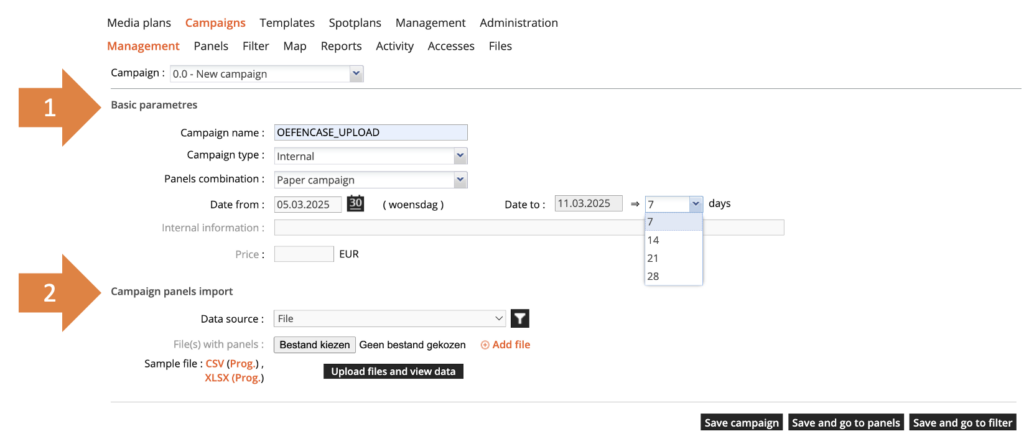This screenshot has width=1024, height=444.
Task: Click the Add file plus icon
Action: pos(486,345)
